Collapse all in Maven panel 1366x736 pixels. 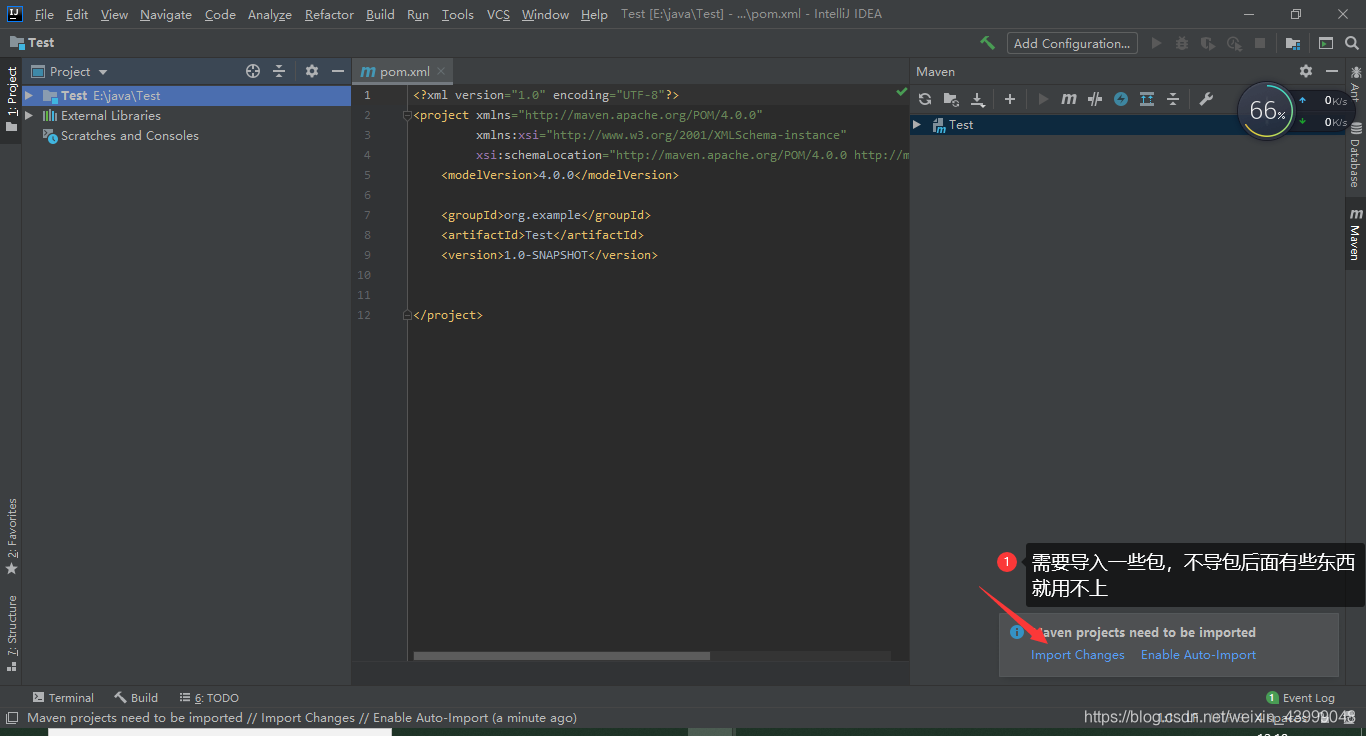tap(1173, 99)
